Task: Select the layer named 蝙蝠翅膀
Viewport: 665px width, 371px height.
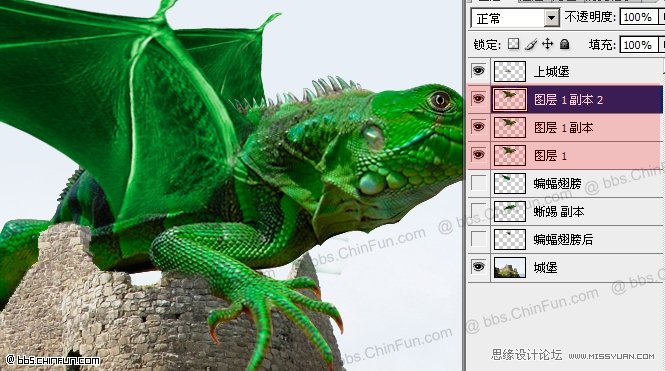Action: tap(557, 184)
